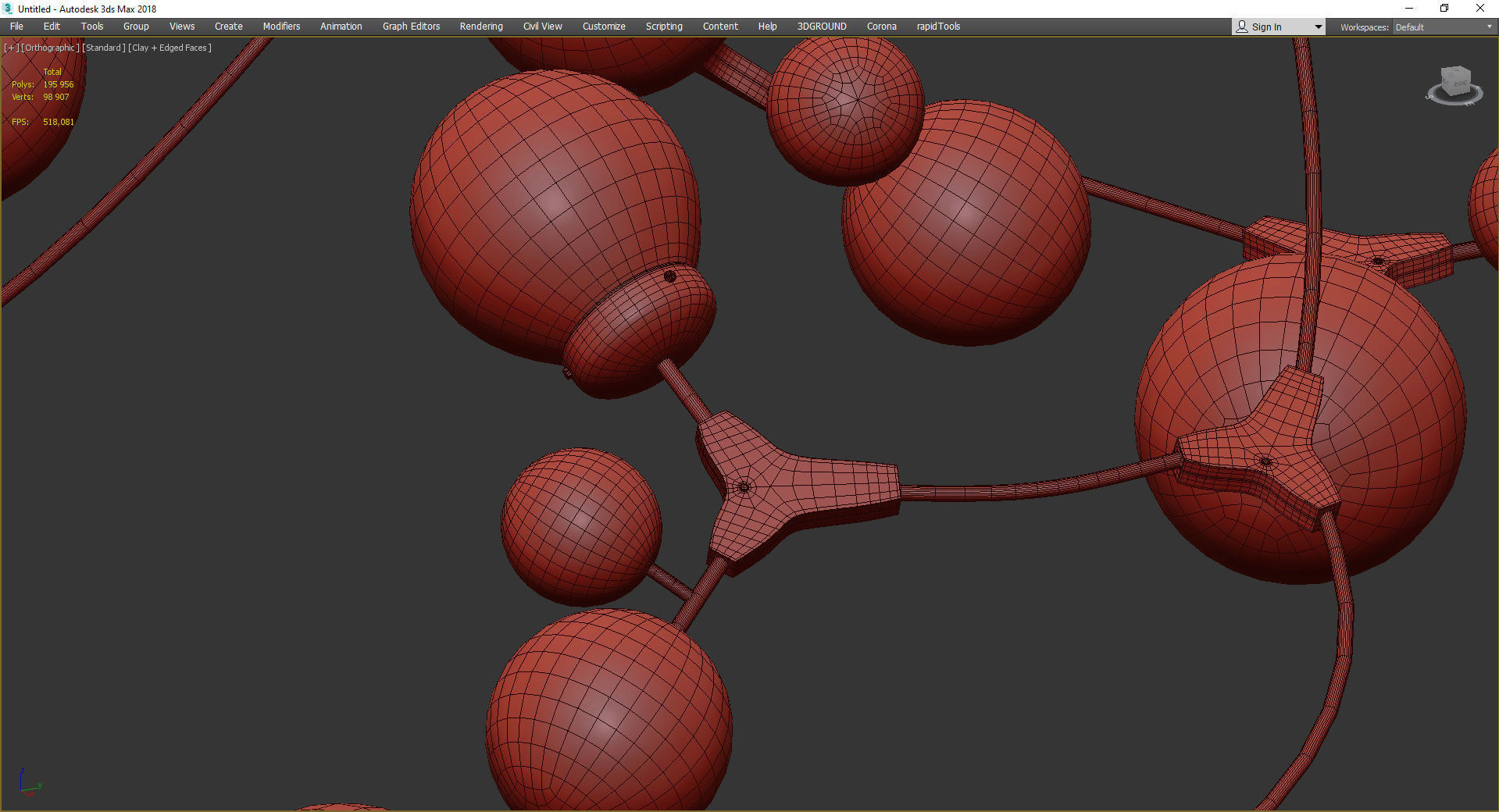The image size is (1499, 812).
Task: Open the Create menu
Action: coord(229,27)
